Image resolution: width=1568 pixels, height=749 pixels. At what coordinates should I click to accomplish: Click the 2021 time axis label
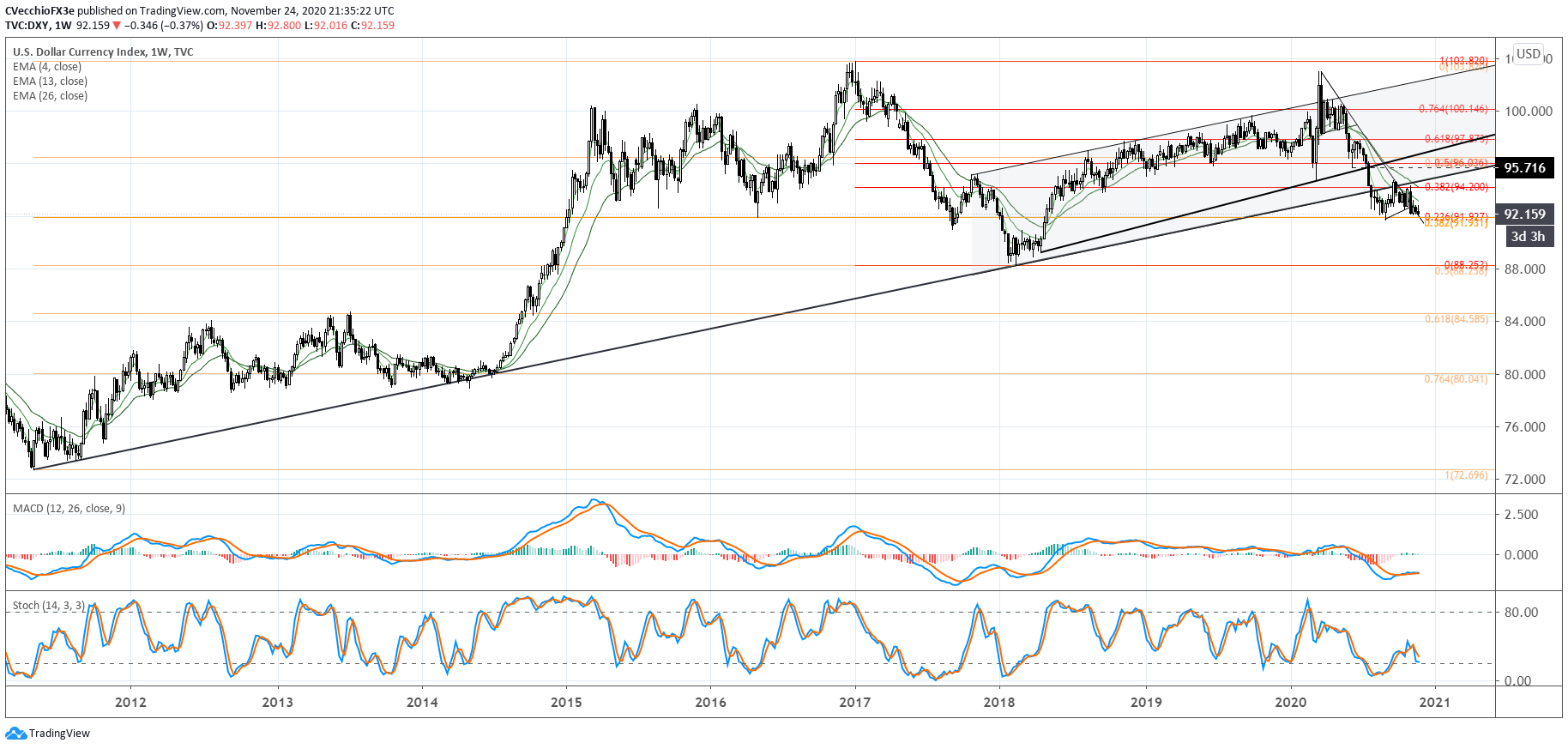pos(1435,703)
